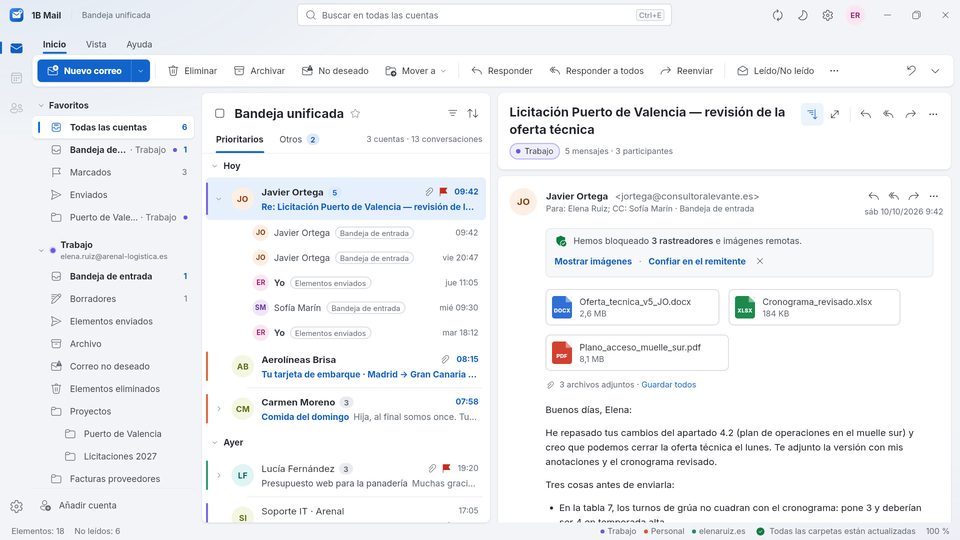
Task: Collapse the Trabajo account tree
Action: click(41, 250)
